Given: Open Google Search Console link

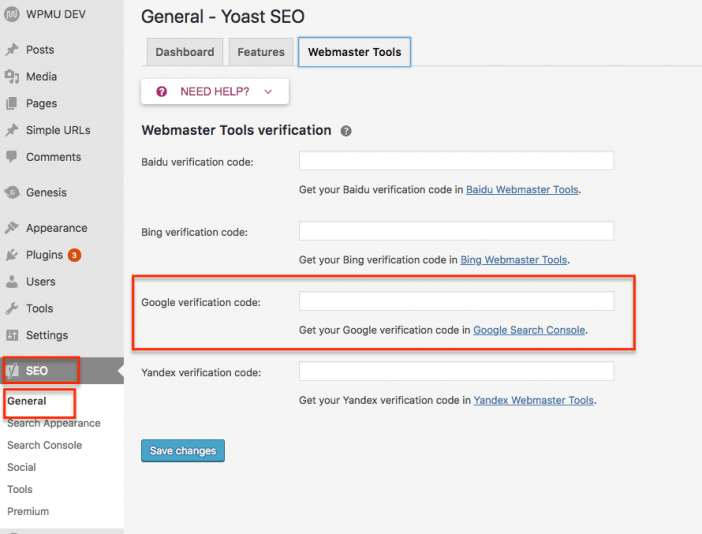Looking at the screenshot, I should (x=529, y=330).
